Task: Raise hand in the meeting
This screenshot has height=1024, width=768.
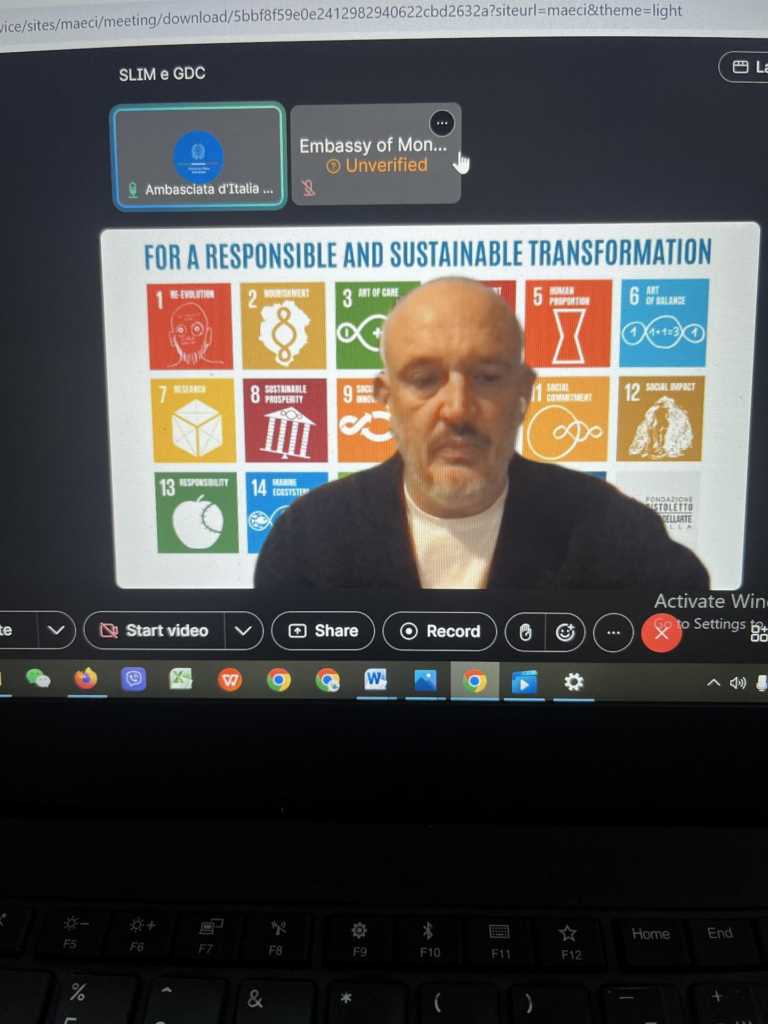Action: pos(526,632)
